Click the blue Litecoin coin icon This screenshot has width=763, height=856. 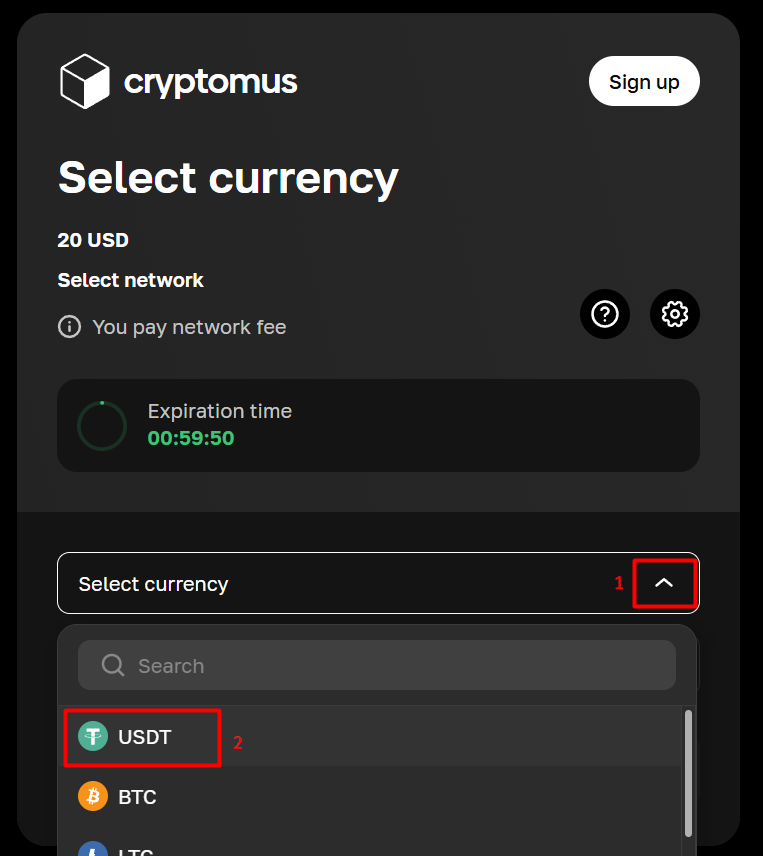tap(93, 848)
